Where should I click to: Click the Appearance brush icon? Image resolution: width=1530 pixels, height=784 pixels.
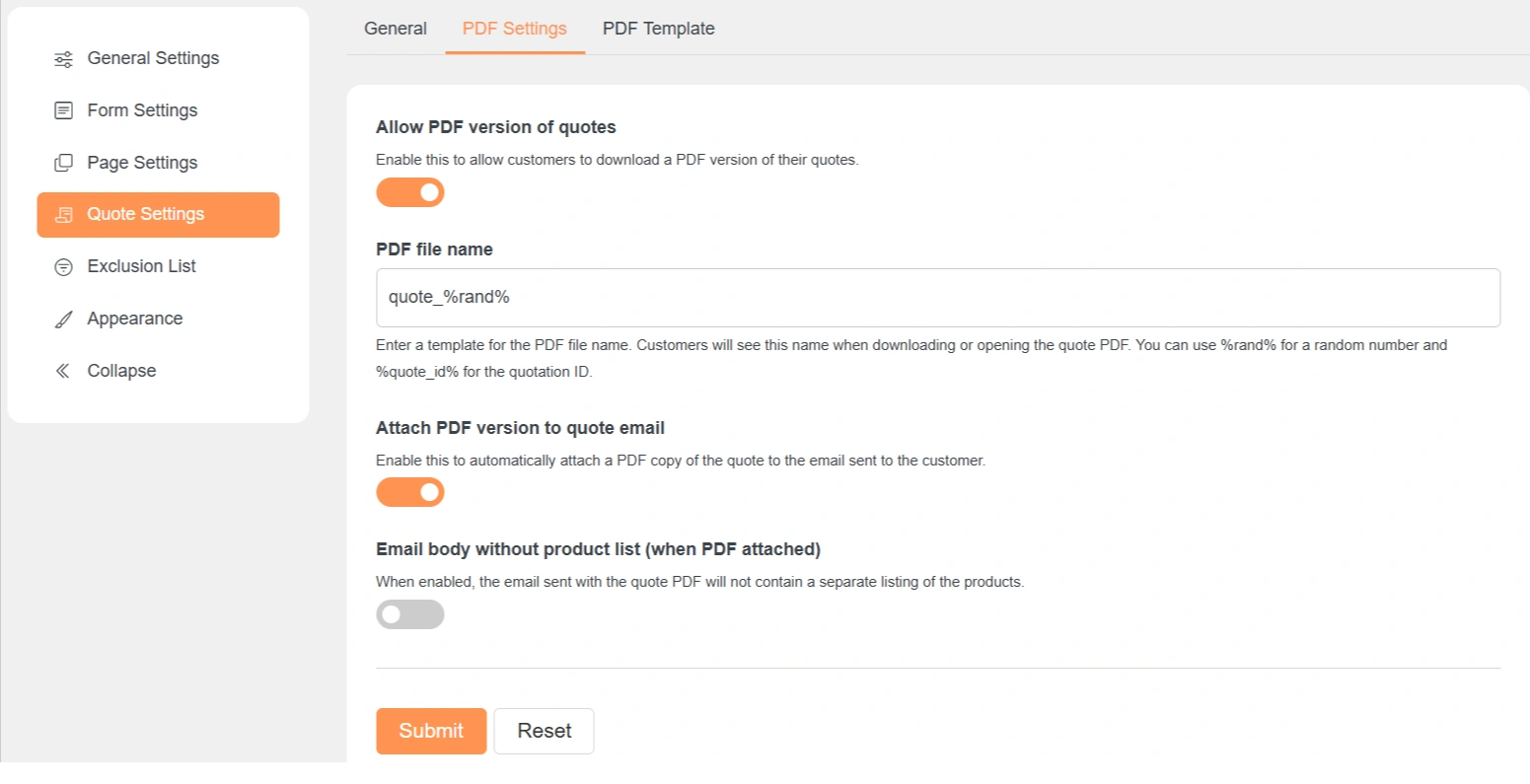[x=63, y=320]
